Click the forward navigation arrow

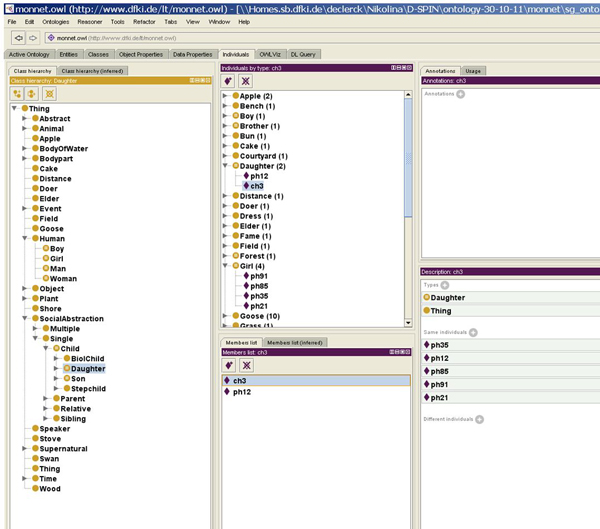(32, 38)
